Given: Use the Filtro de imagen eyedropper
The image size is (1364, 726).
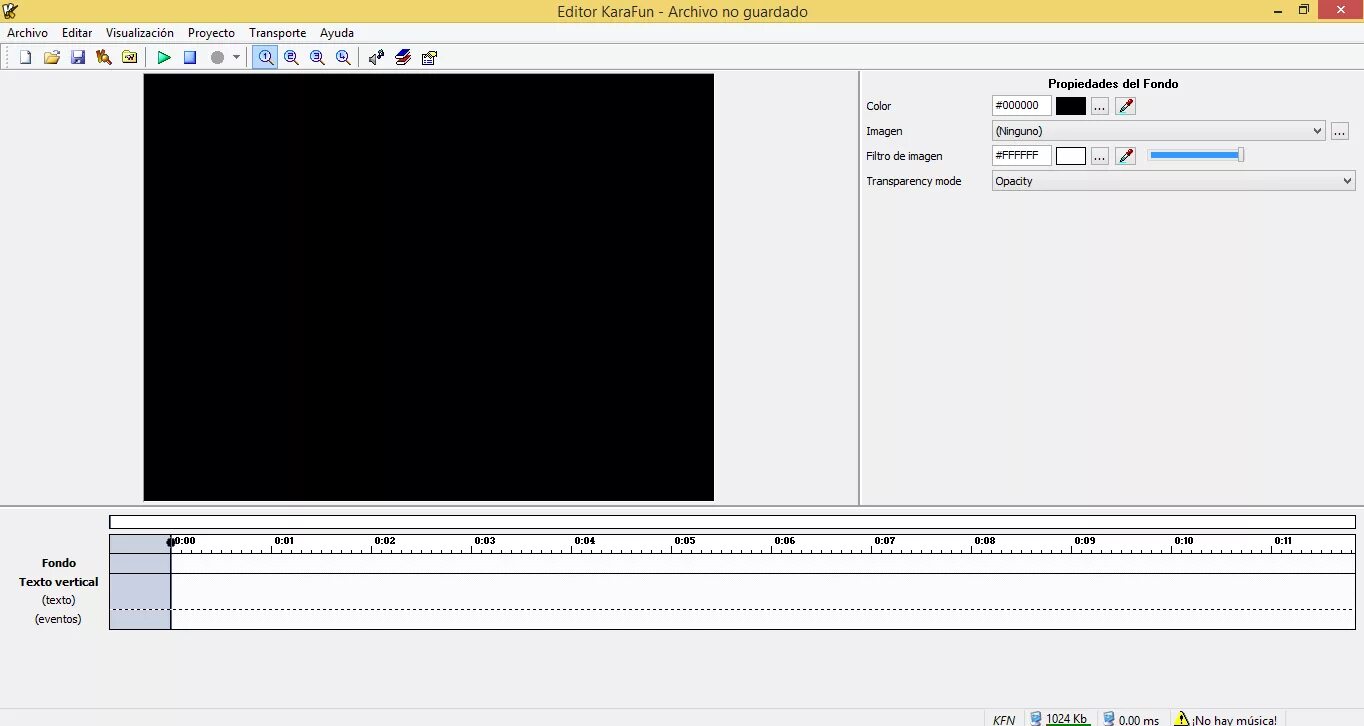Looking at the screenshot, I should (1126, 156).
